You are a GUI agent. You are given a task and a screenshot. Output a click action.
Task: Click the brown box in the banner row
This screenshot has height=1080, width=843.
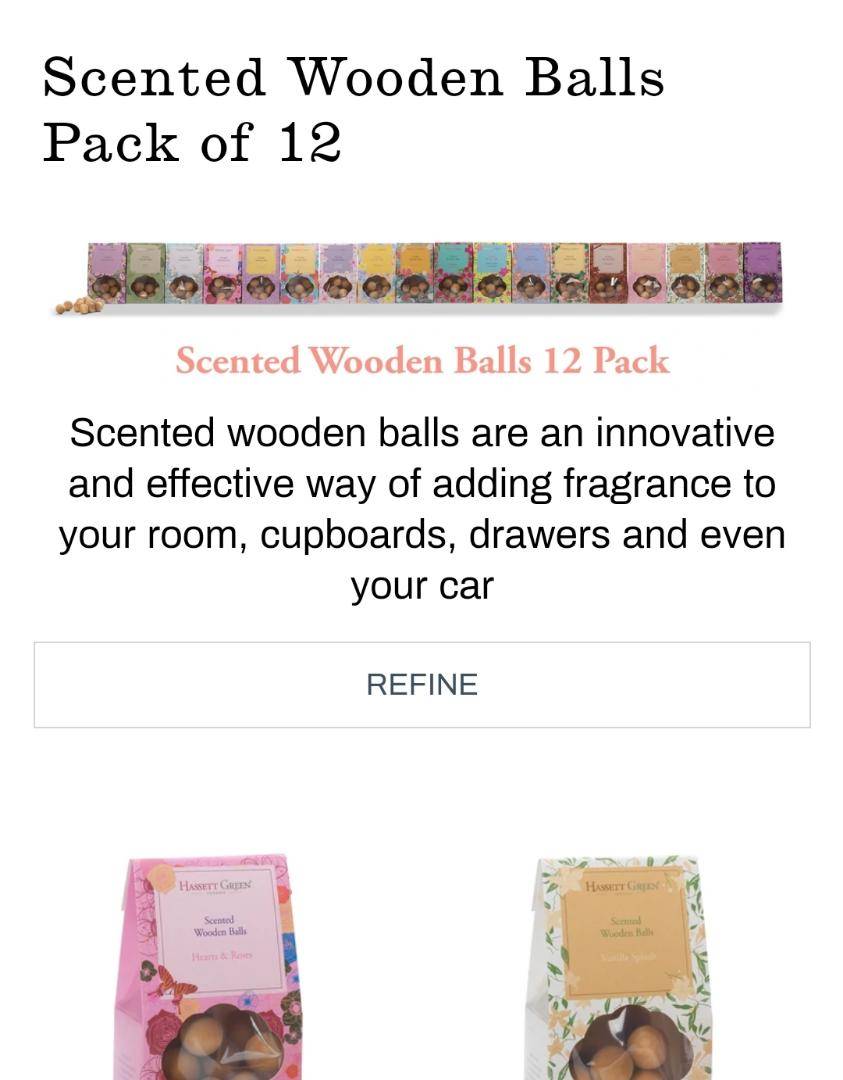pyautogui.click(x=608, y=273)
